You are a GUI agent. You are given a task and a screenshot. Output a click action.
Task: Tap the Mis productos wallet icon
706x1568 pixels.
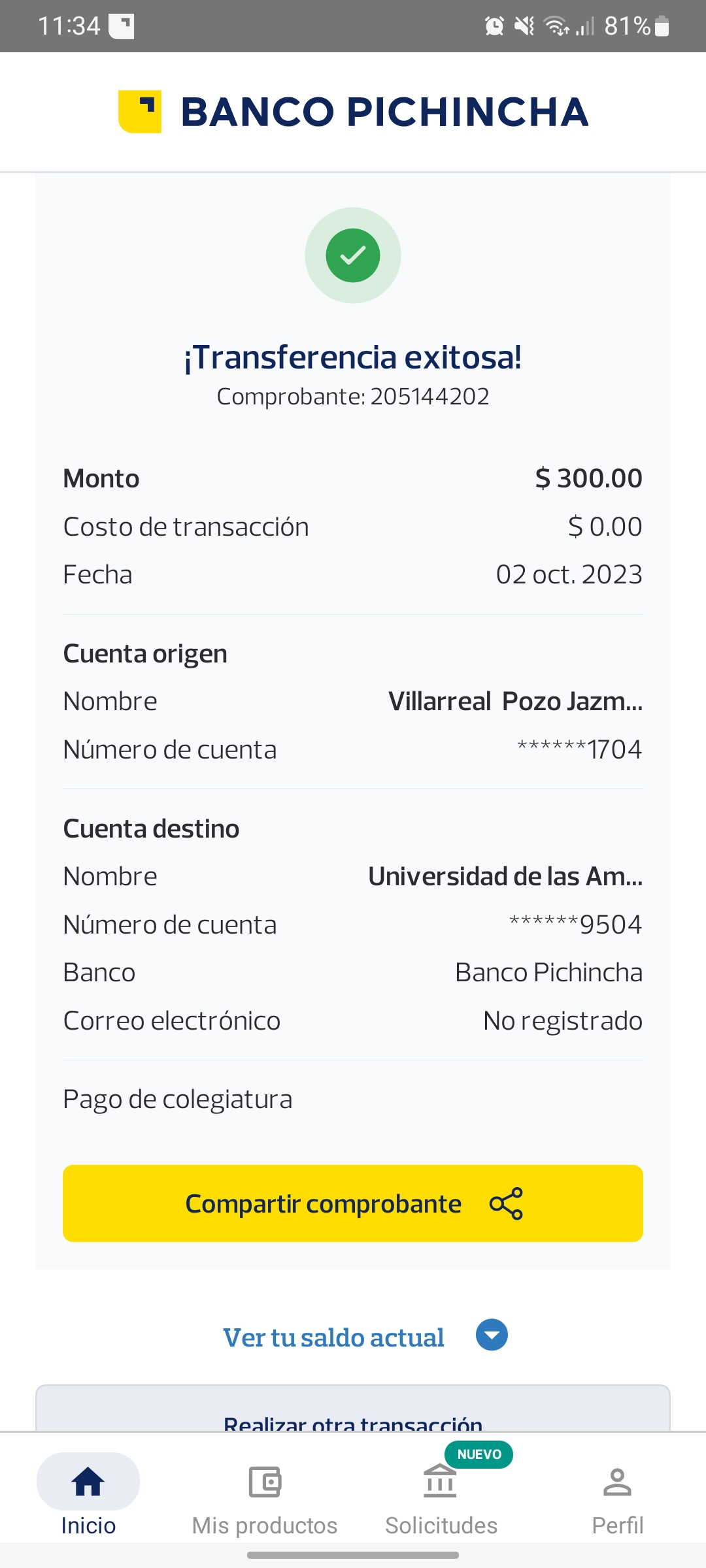pos(265,1481)
